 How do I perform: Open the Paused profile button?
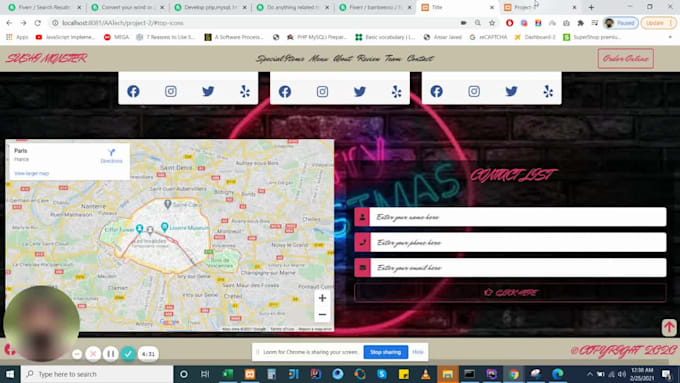point(621,23)
